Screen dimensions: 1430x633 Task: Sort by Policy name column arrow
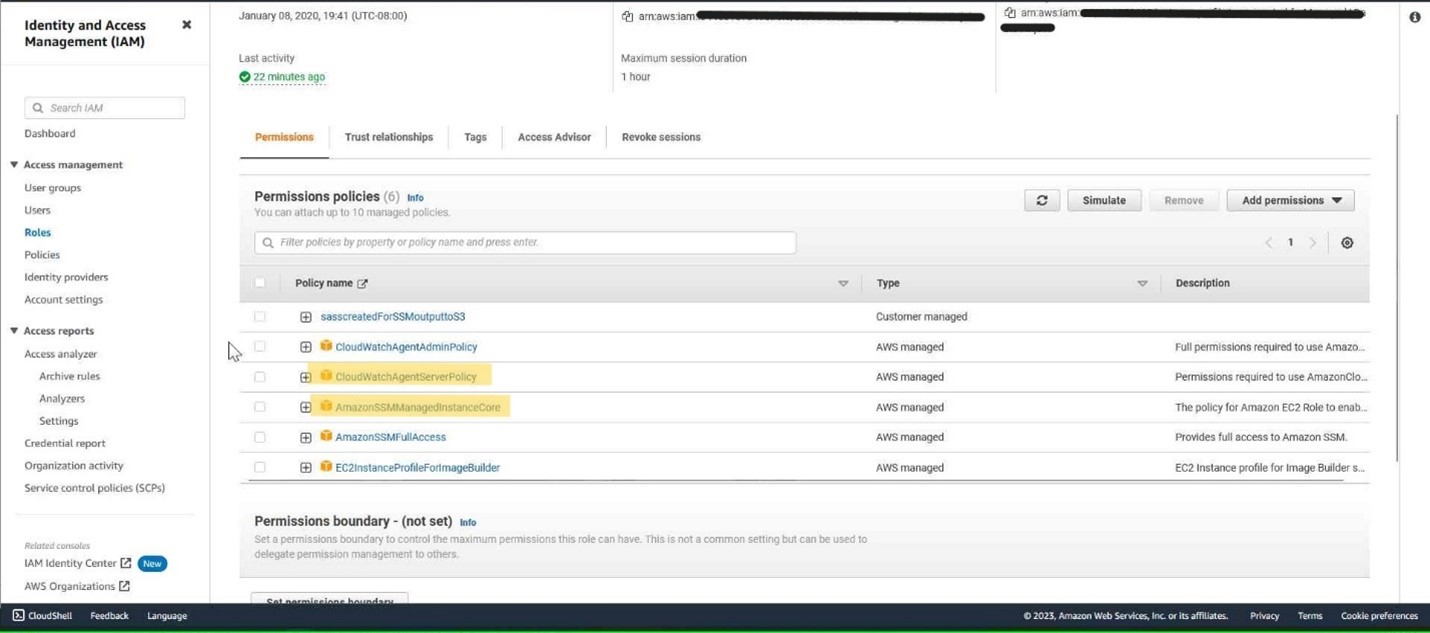843,284
